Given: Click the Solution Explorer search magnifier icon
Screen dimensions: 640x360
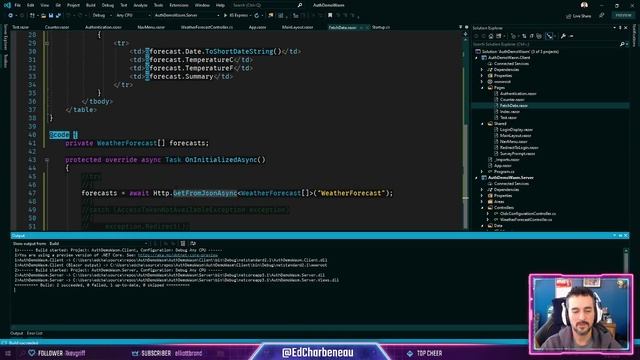Looking at the screenshot, I should coord(622,44).
